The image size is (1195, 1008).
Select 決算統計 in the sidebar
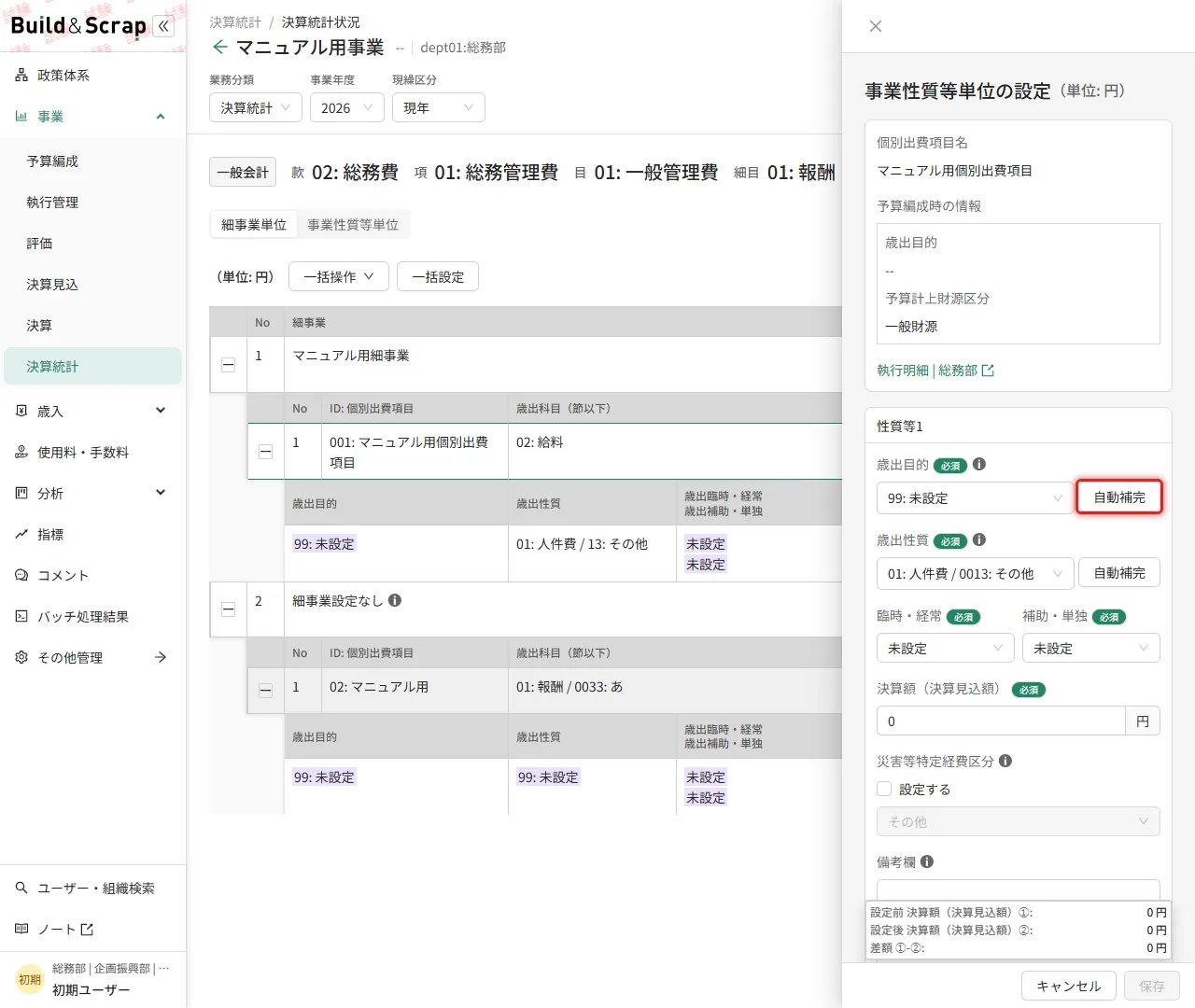[93, 367]
